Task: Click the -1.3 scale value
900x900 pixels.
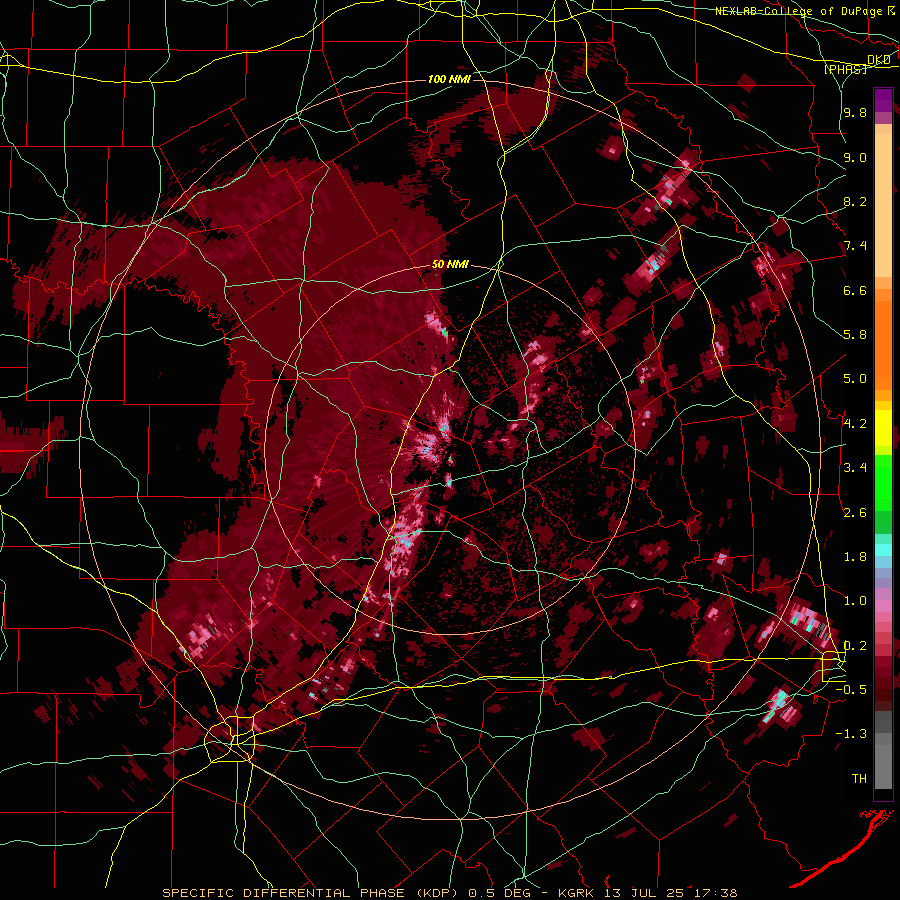Action: click(x=851, y=734)
